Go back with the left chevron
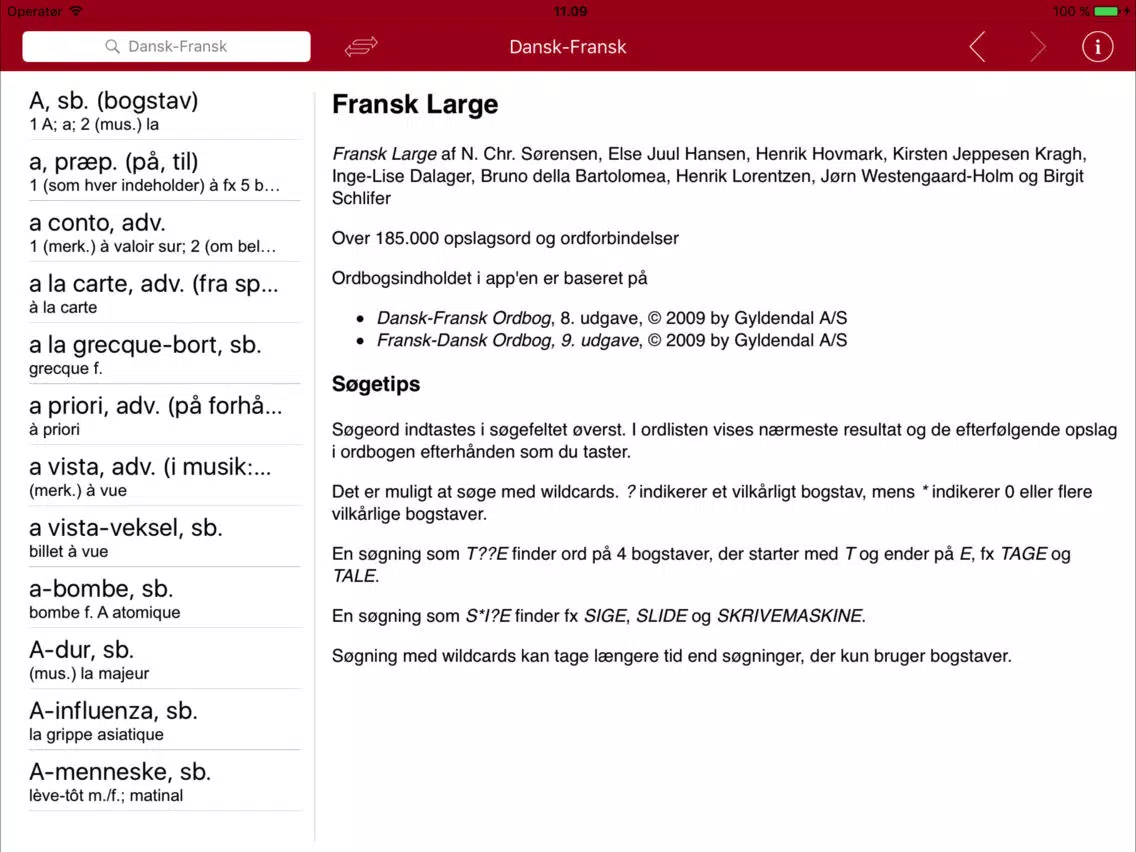Viewport: 1136px width, 852px height. [977, 47]
